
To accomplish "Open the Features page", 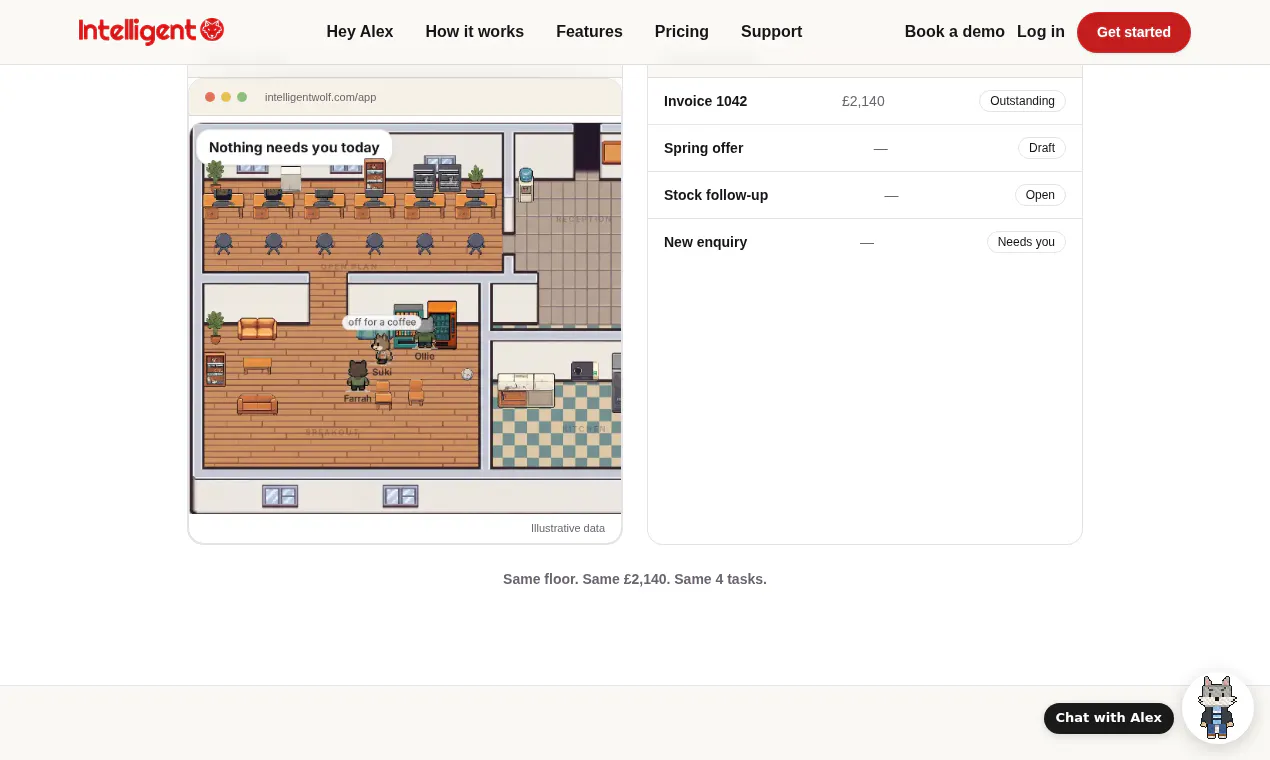I will [x=589, y=32].
